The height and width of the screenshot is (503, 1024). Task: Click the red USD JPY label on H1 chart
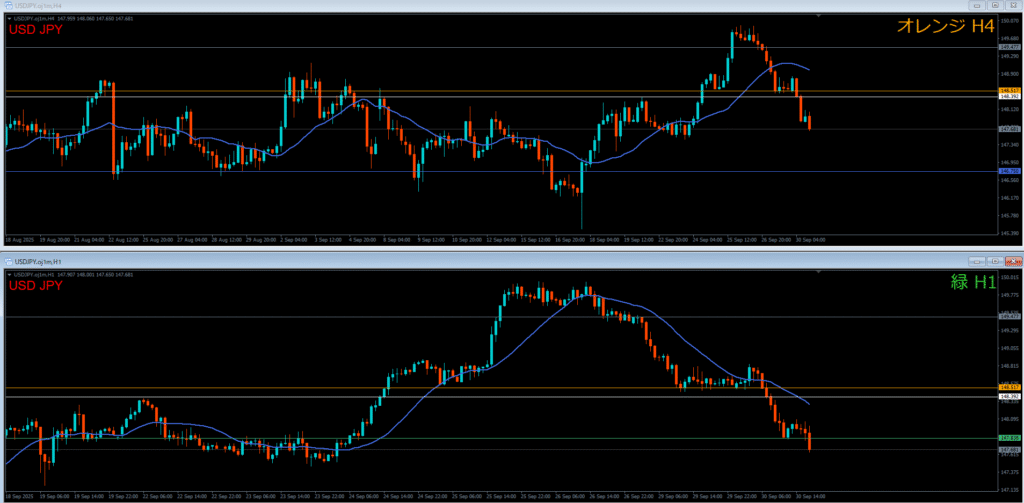tap(36, 285)
